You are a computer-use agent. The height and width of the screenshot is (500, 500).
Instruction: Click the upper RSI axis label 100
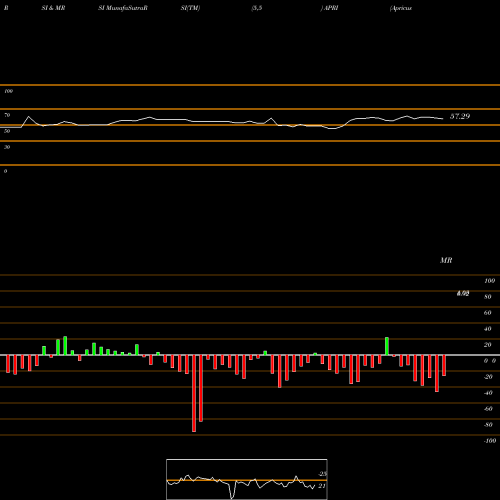tap(8, 91)
